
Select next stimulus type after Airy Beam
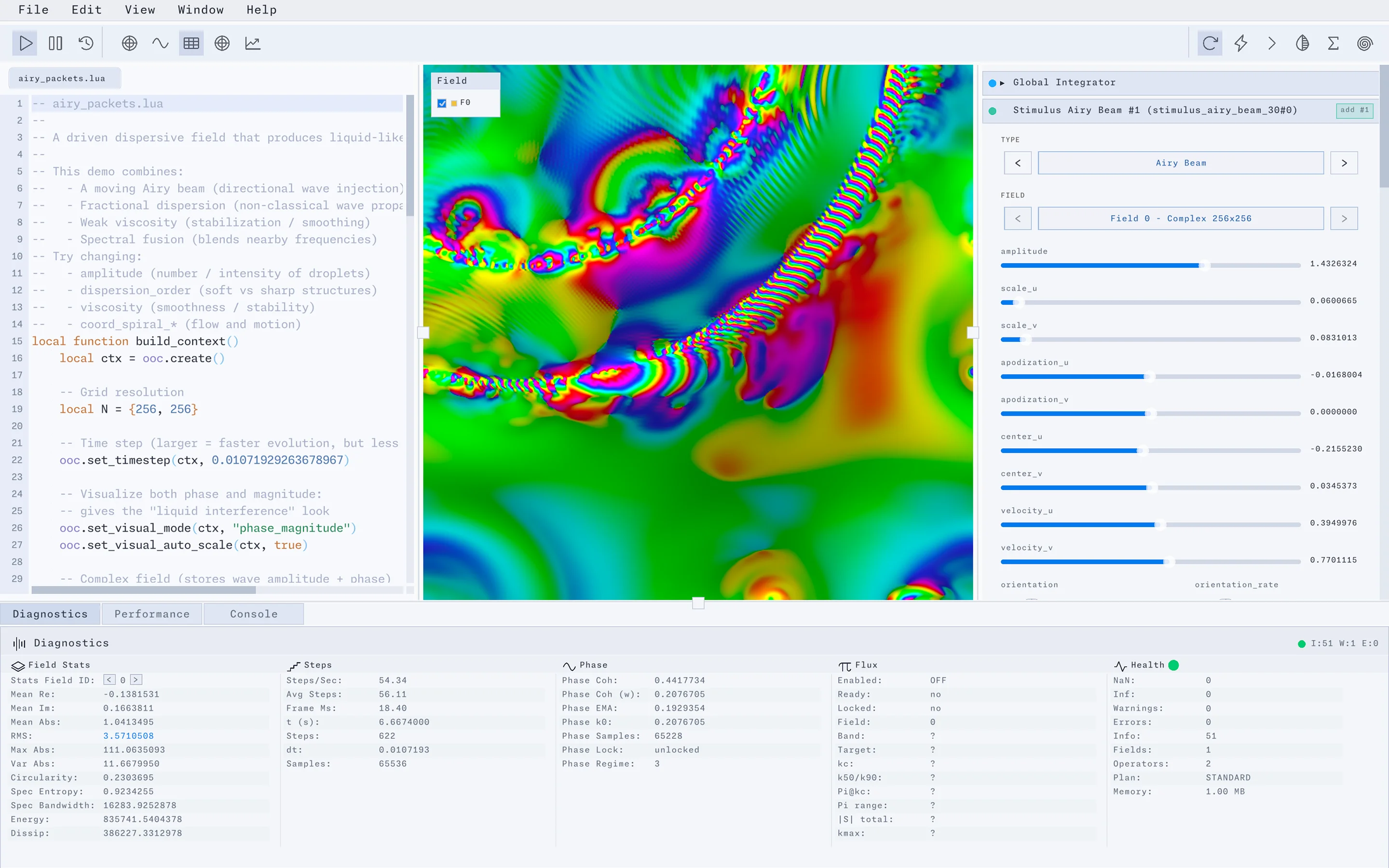(1344, 163)
